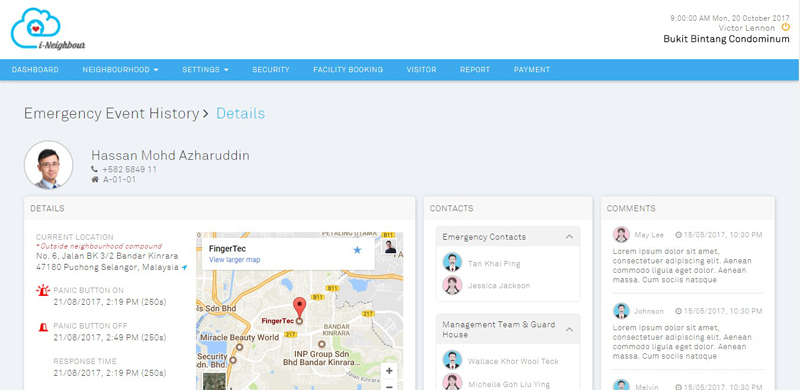This screenshot has width=800, height=390.
Task: Zoom in on the map
Action: (x=389, y=371)
